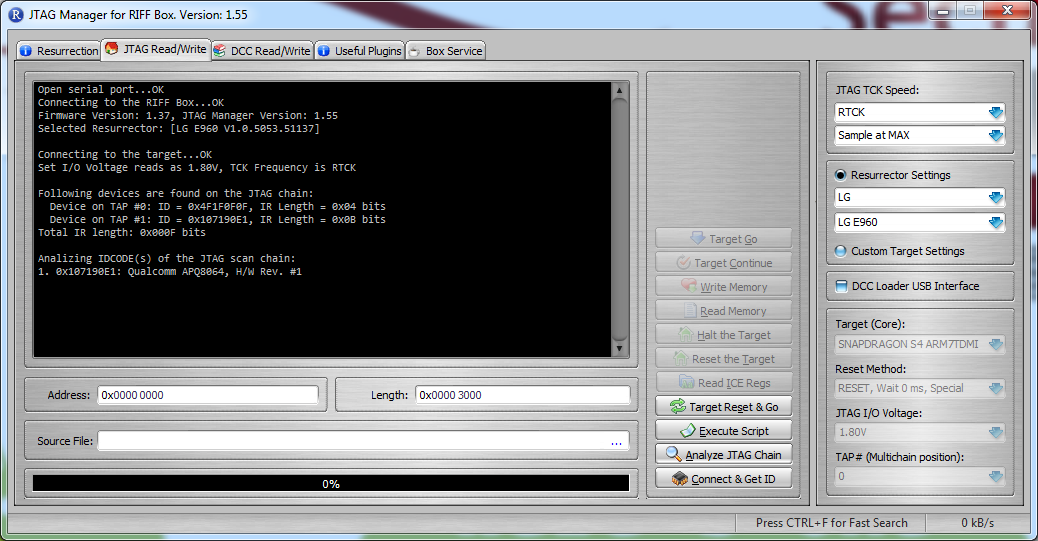Click the log scrollbar down arrow
Viewport: 1038px width, 541px height.
click(620, 348)
